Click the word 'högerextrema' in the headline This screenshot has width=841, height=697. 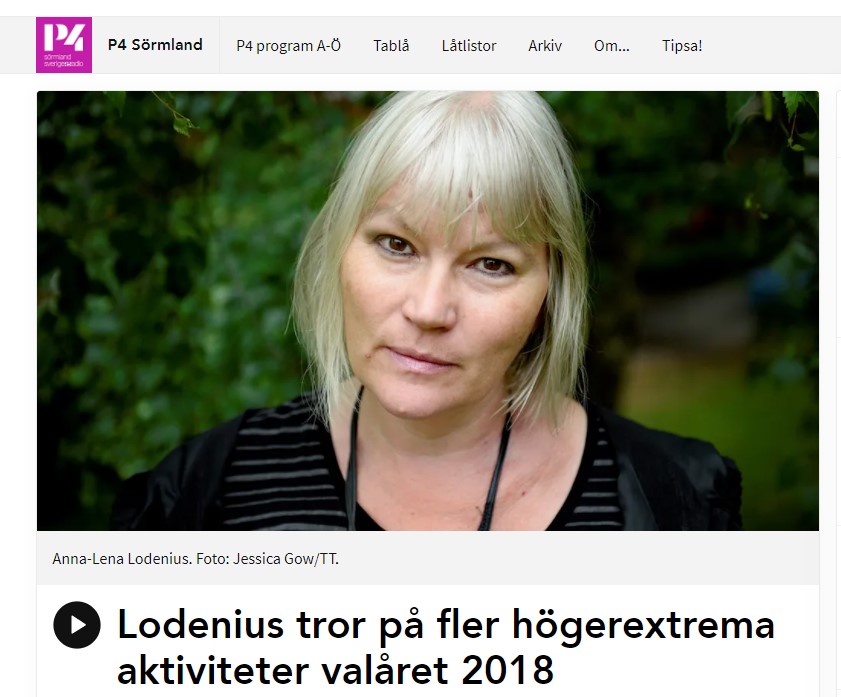click(x=643, y=626)
